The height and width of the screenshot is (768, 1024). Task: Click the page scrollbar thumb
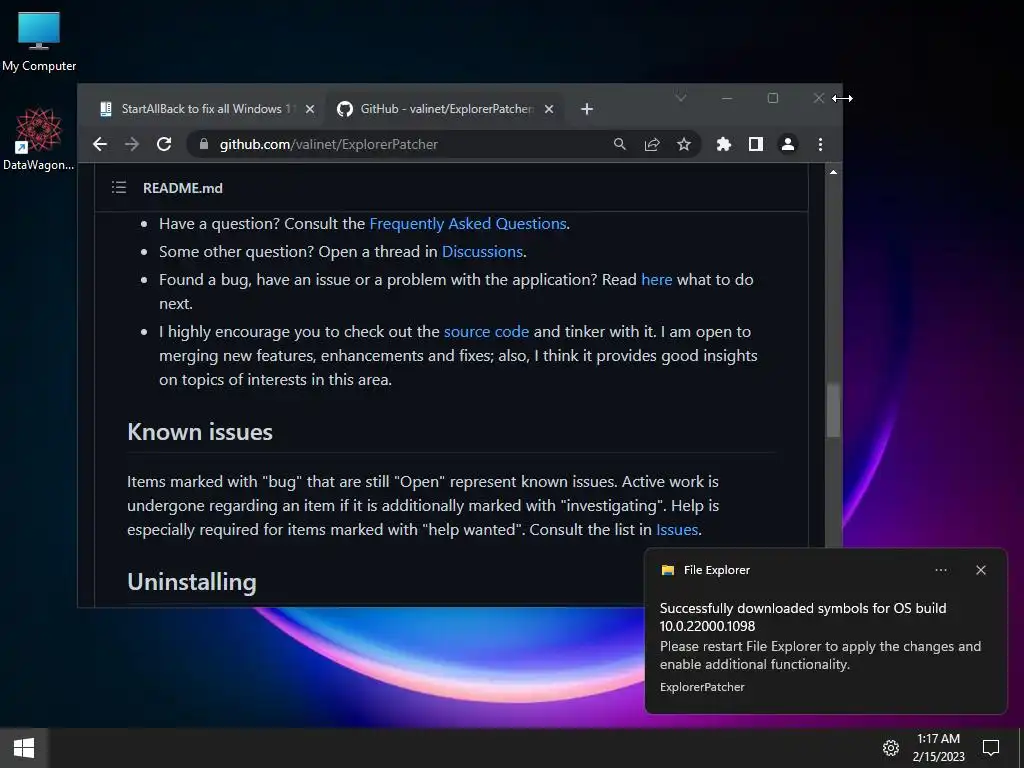click(833, 410)
